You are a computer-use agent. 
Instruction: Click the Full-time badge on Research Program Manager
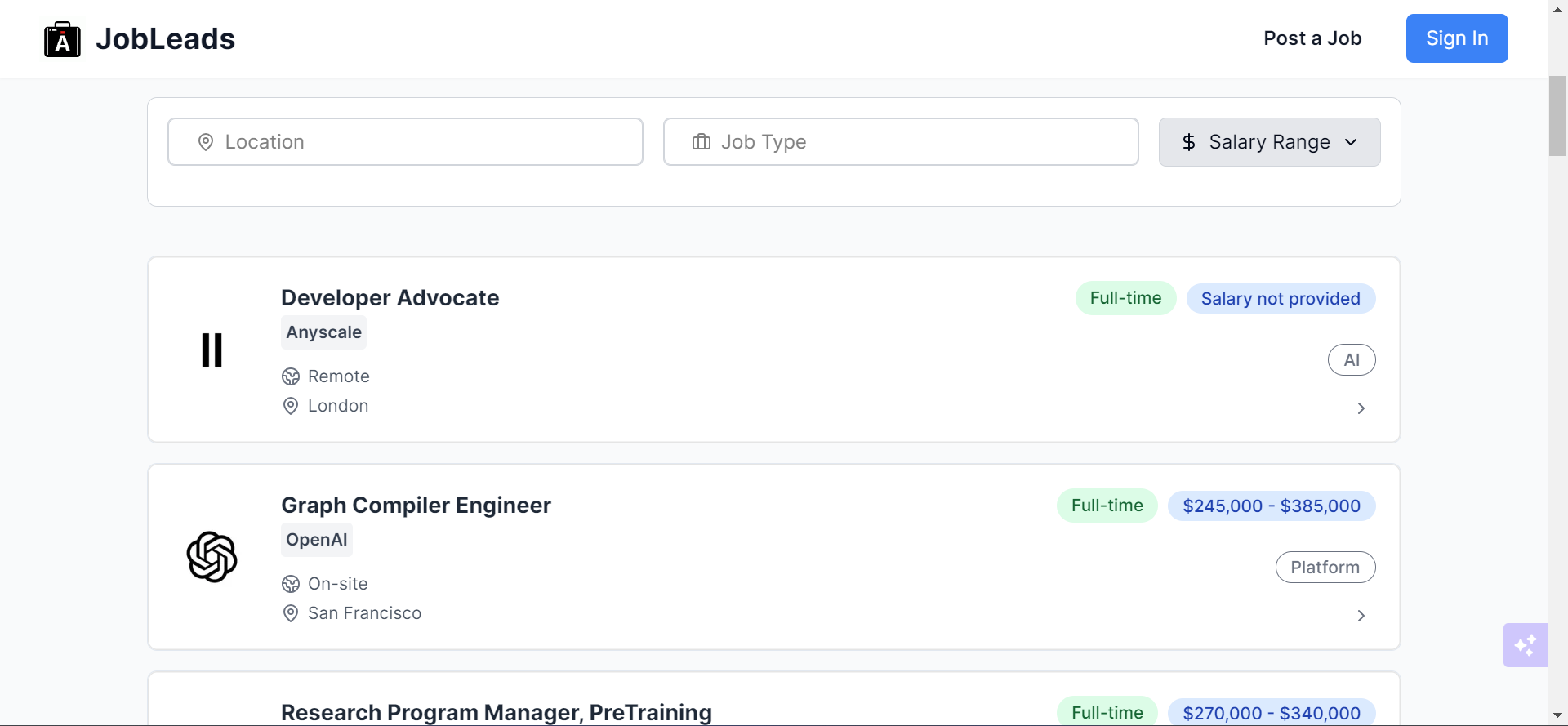coord(1107,713)
